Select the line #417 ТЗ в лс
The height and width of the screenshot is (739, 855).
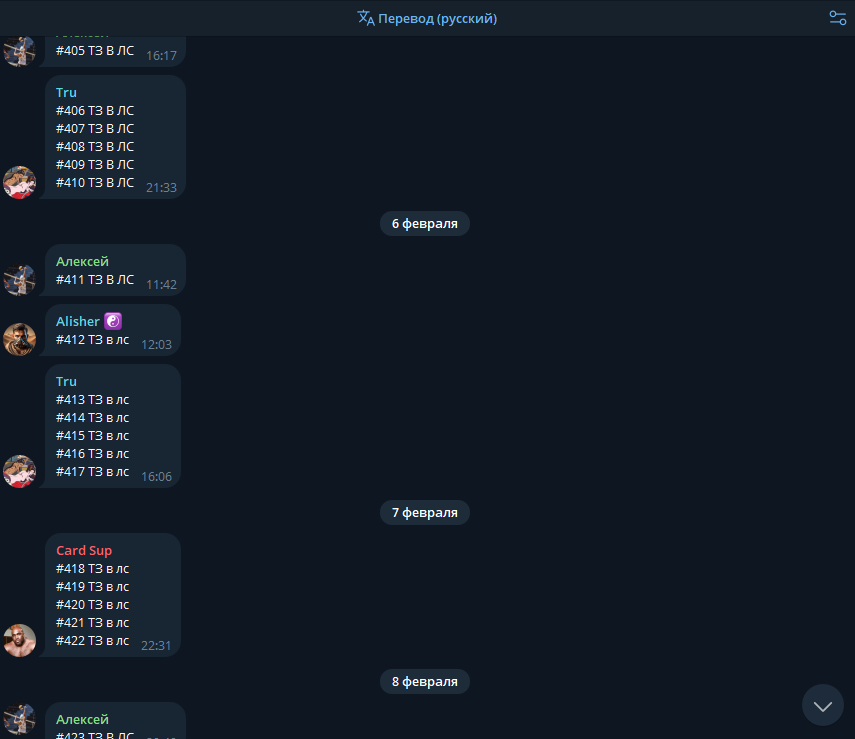tap(93, 472)
